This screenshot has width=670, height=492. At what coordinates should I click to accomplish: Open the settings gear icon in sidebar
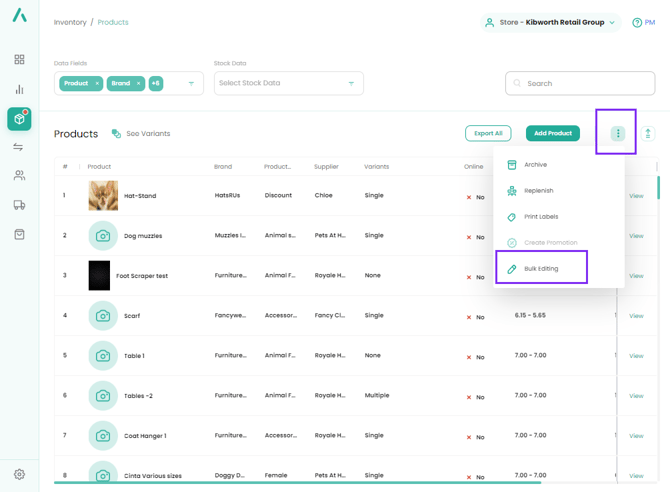(x=19, y=474)
